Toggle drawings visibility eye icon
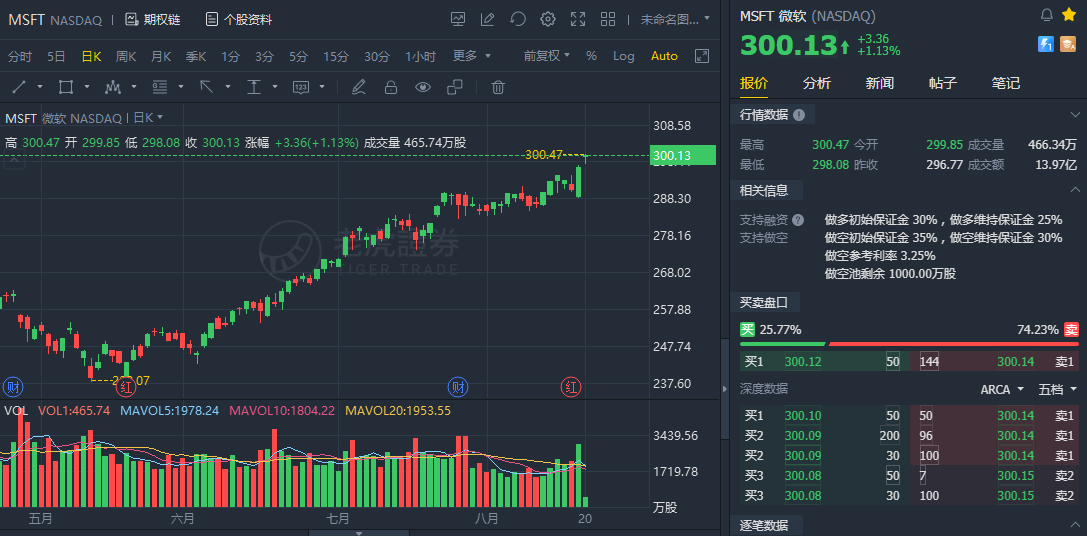Viewport: 1087px width, 536px height. click(423, 87)
